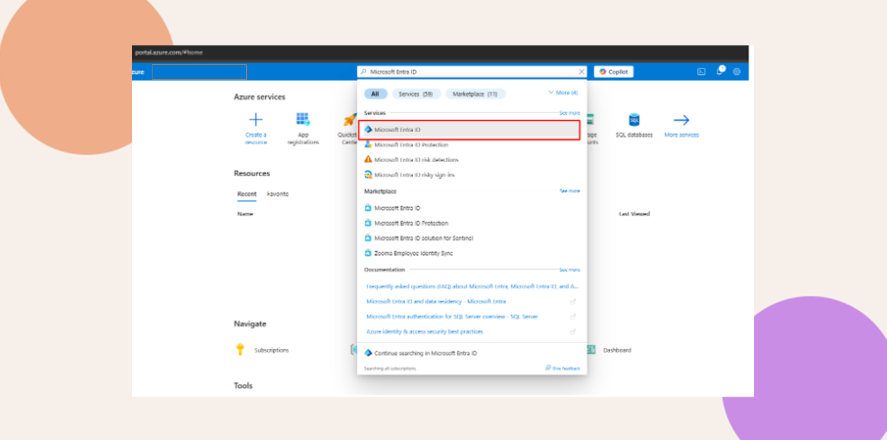887x440 pixels.
Task: Click external-link icon beside security best practices
Action: point(573,331)
